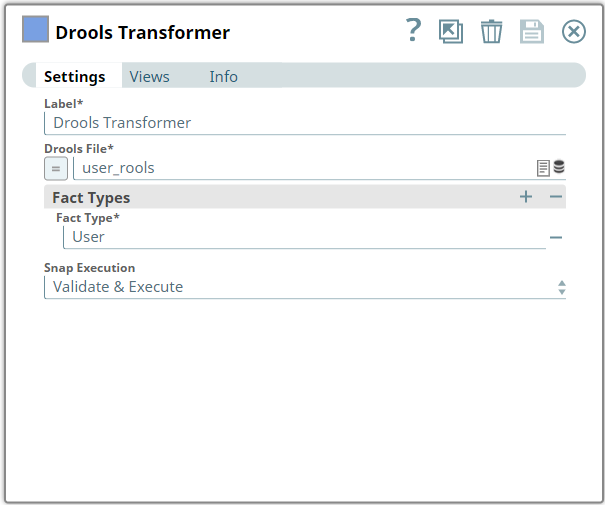The width and height of the screenshot is (605, 505).
Task: Remove last fact type from header minus
Action: click(556, 197)
